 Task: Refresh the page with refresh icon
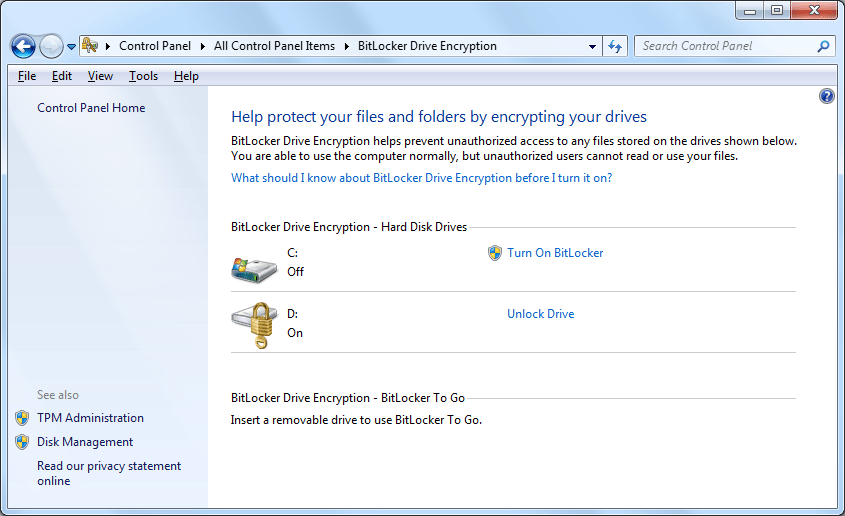615,47
